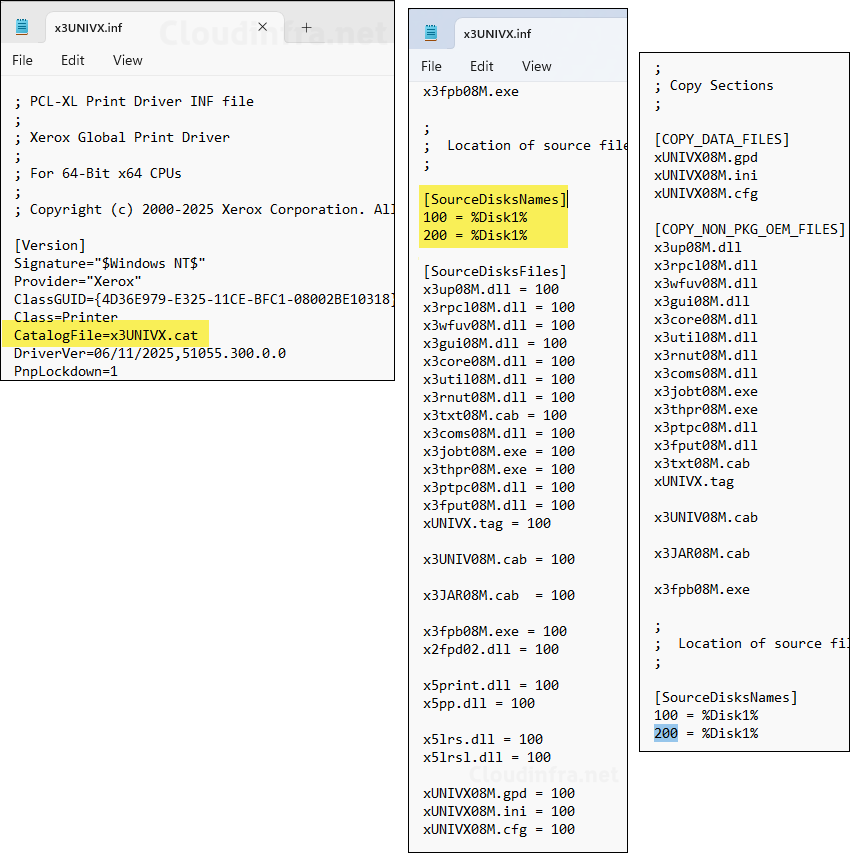
Task: Open the Edit menu in the left window
Action: [x=71, y=60]
